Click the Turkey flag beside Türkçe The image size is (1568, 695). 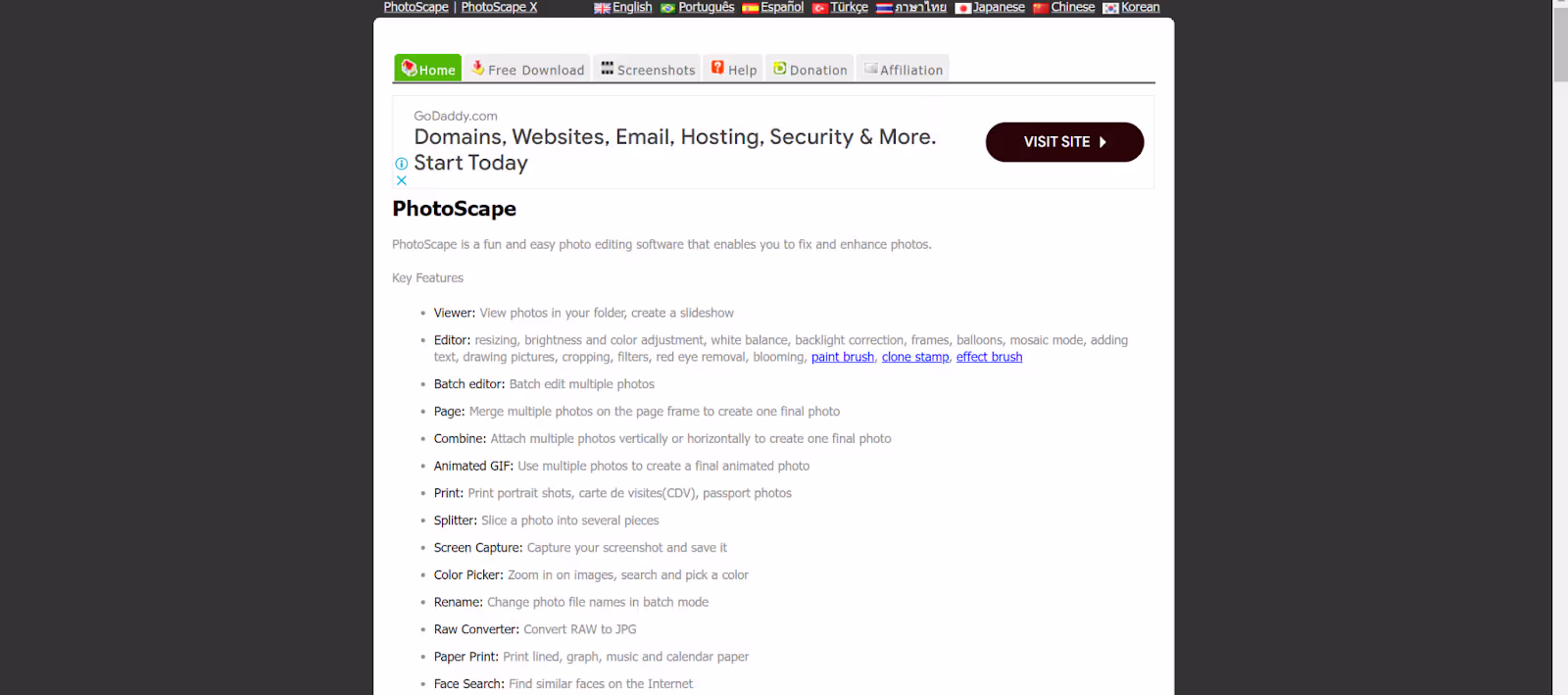tap(819, 8)
